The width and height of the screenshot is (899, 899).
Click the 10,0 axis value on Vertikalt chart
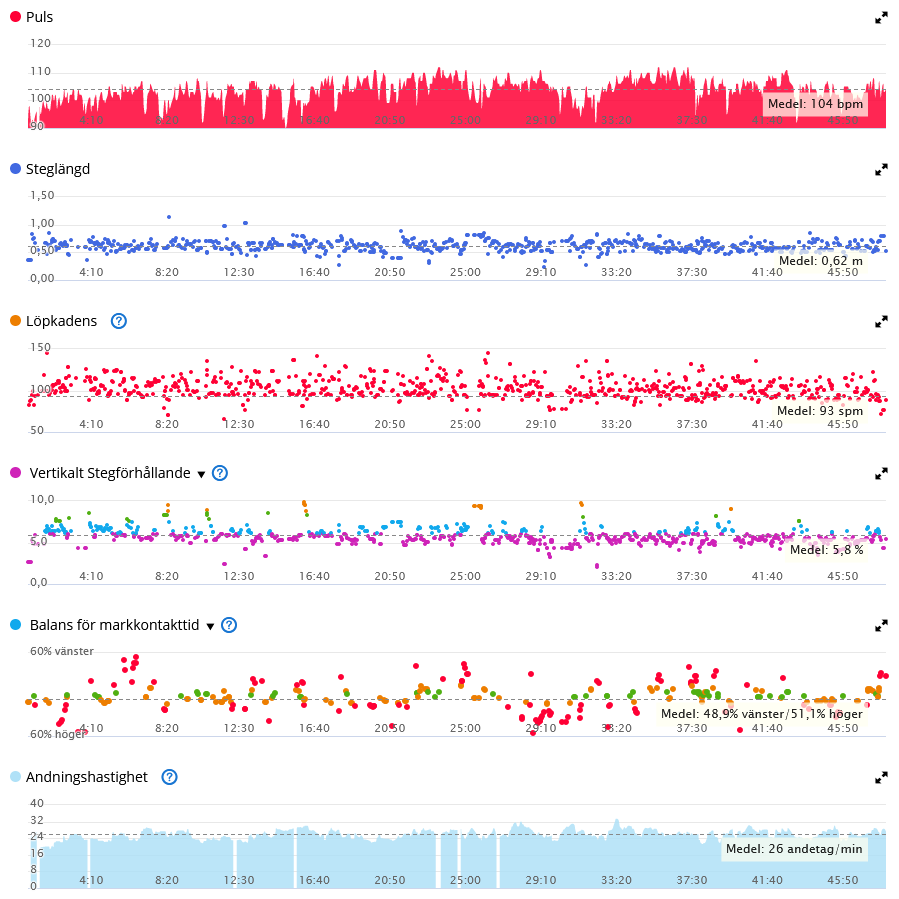click(x=42, y=499)
